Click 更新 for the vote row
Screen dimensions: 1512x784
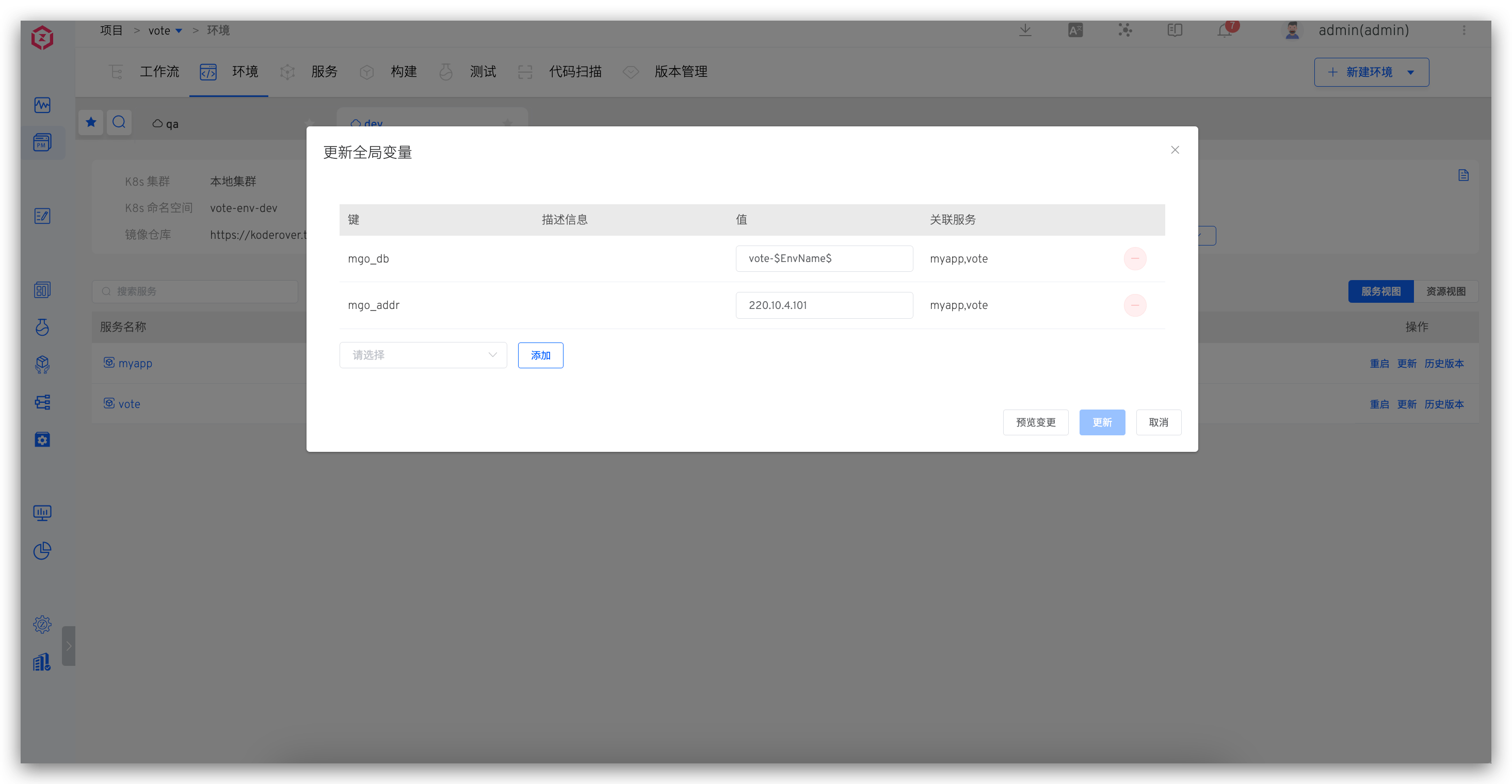1407,404
